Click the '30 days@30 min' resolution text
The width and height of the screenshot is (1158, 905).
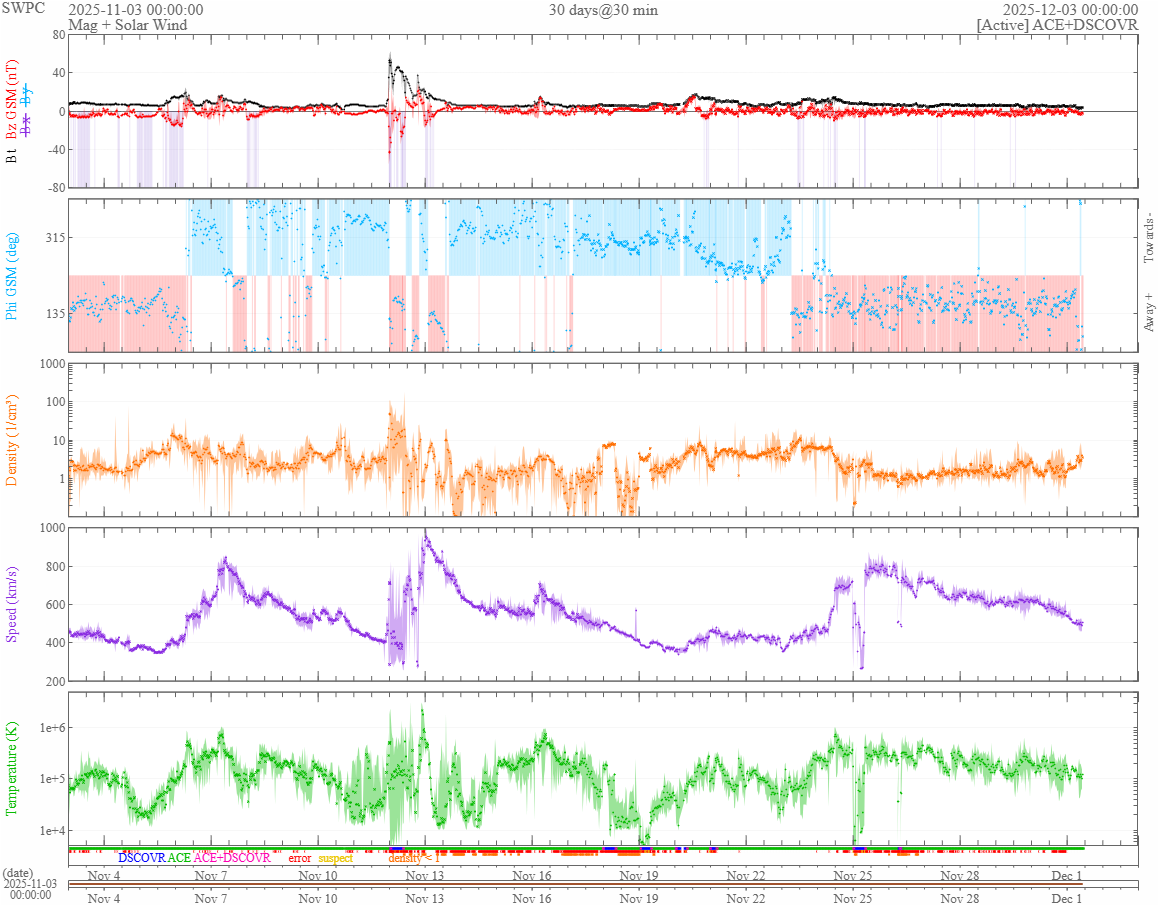click(603, 10)
